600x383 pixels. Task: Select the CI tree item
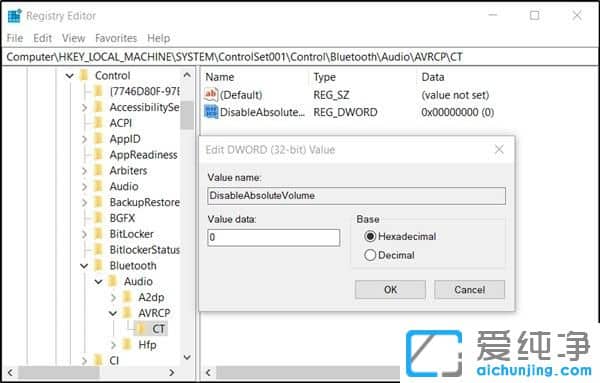[114, 360]
